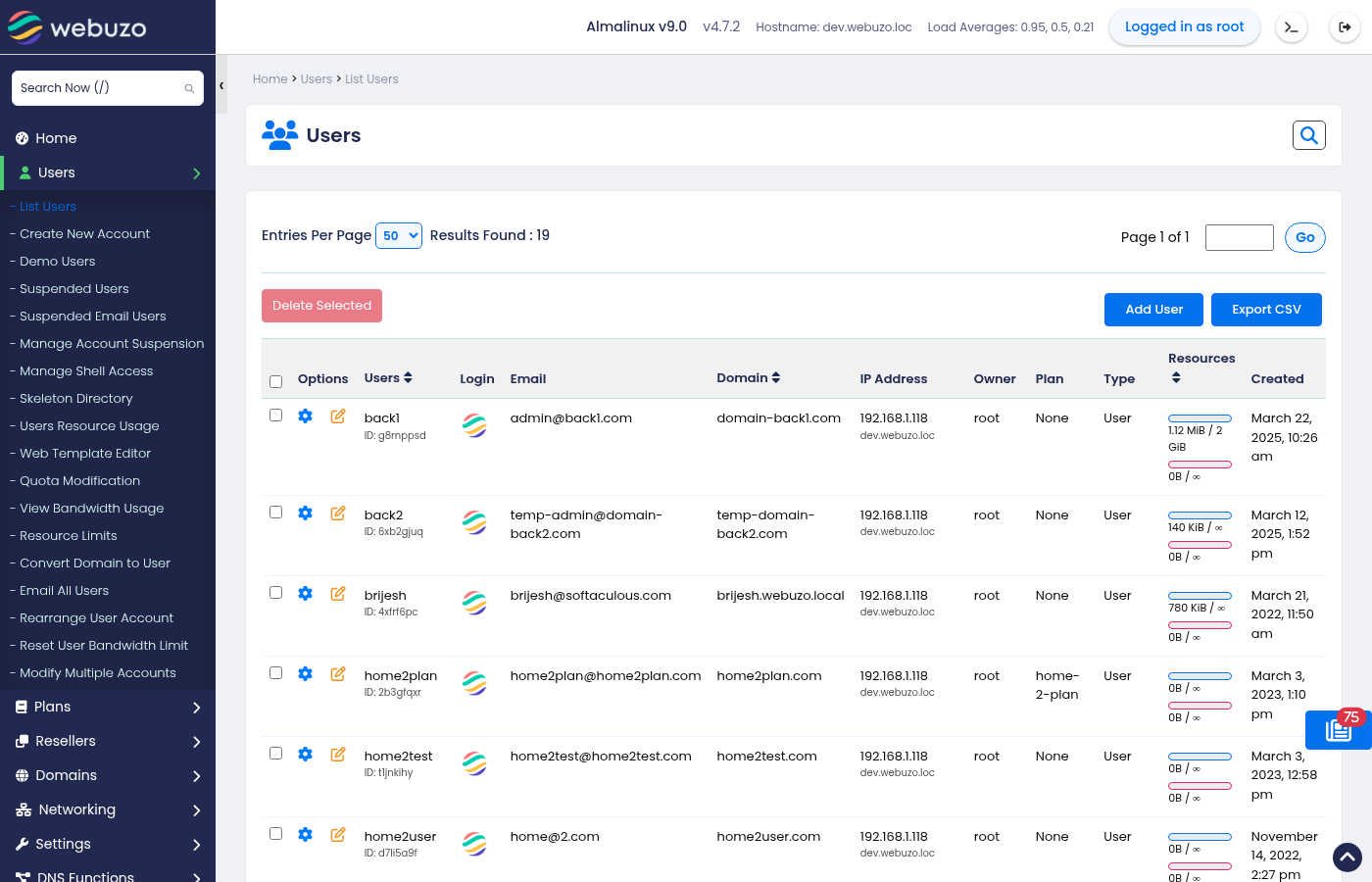Open settings gear for user home2test
The height and width of the screenshot is (882, 1372).
point(305,754)
